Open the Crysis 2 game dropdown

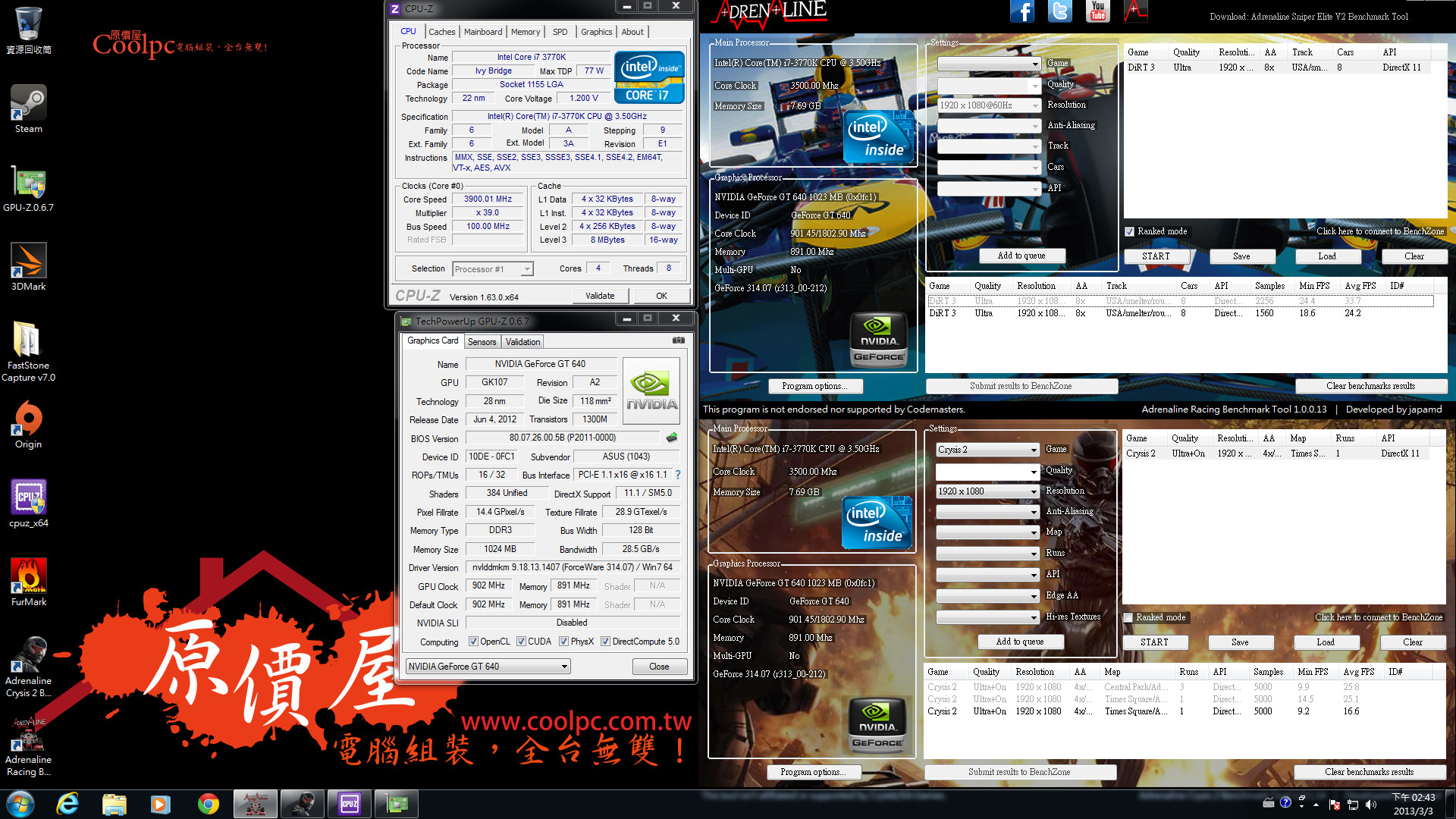[987, 450]
